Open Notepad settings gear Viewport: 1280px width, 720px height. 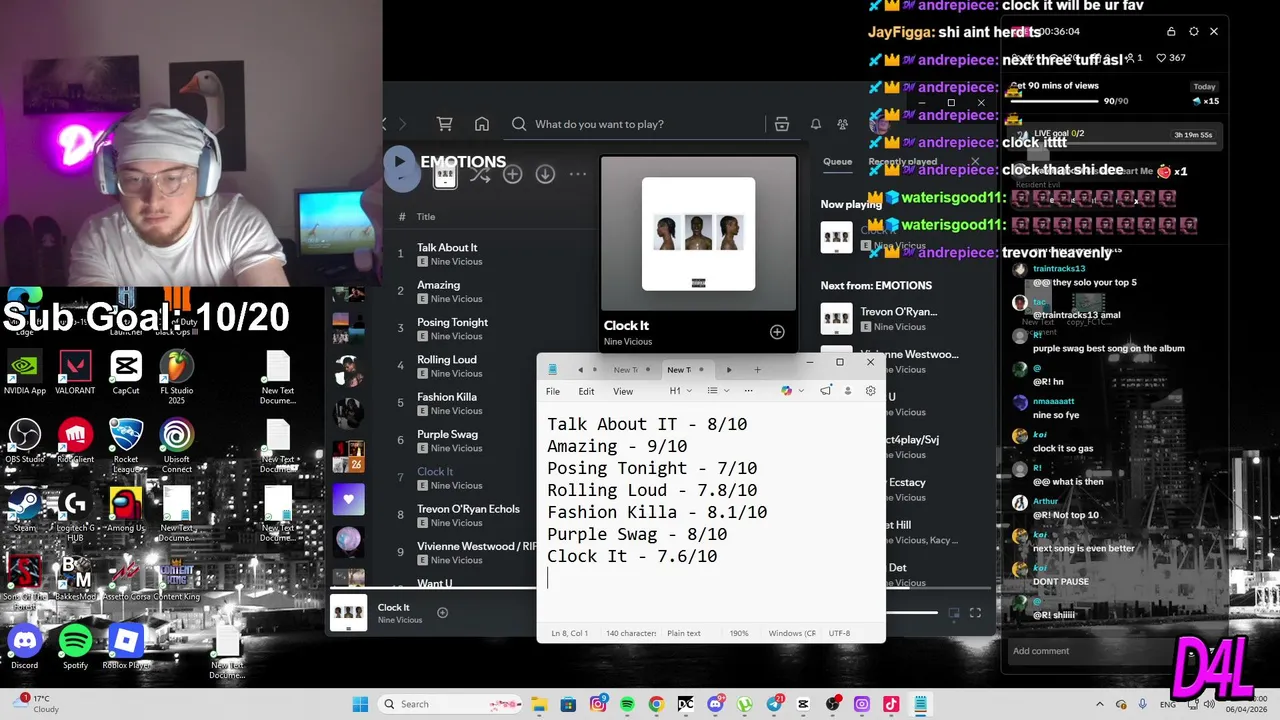tap(870, 391)
